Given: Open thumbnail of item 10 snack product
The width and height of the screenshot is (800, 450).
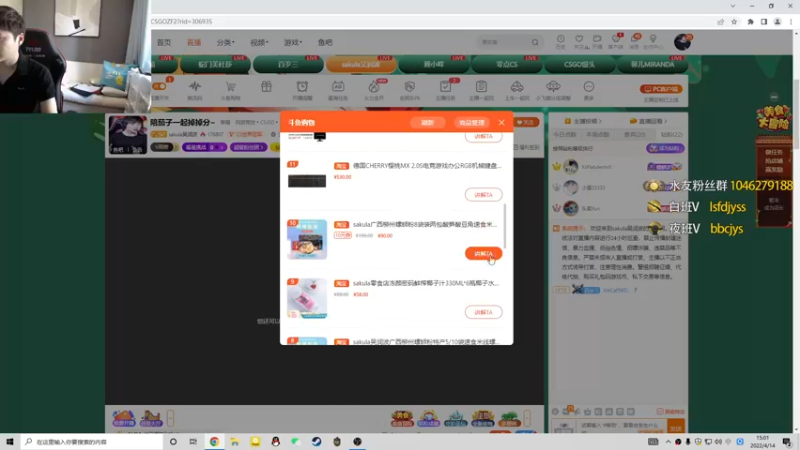Looking at the screenshot, I should pos(307,239).
